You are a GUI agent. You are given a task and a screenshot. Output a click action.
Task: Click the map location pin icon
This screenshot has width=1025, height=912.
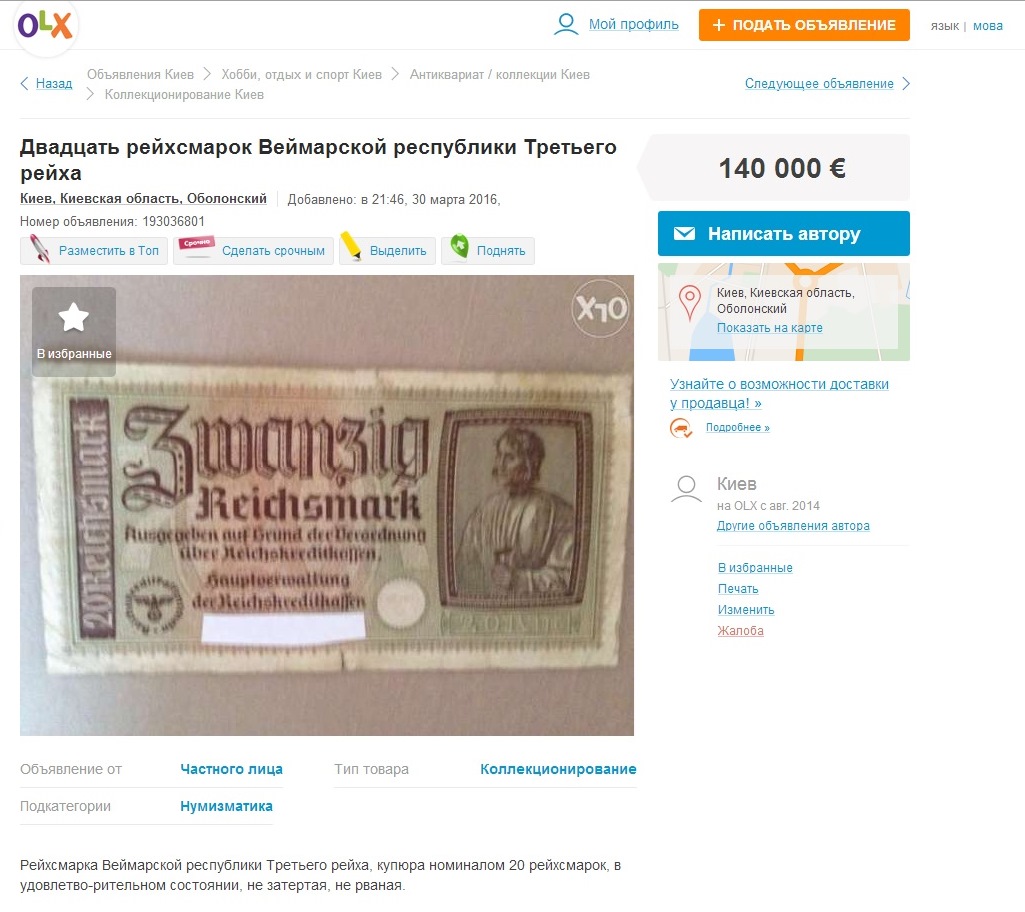click(x=690, y=303)
